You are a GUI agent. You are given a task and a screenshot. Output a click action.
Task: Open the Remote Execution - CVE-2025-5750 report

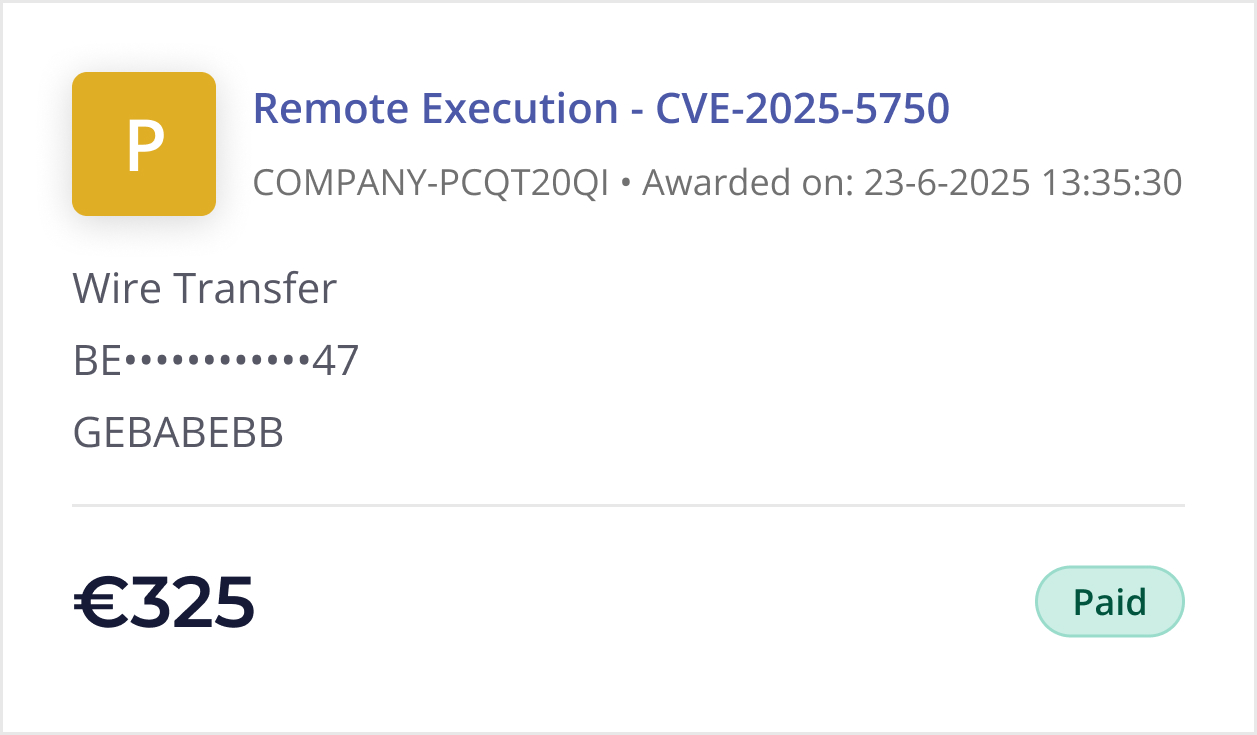(x=601, y=108)
